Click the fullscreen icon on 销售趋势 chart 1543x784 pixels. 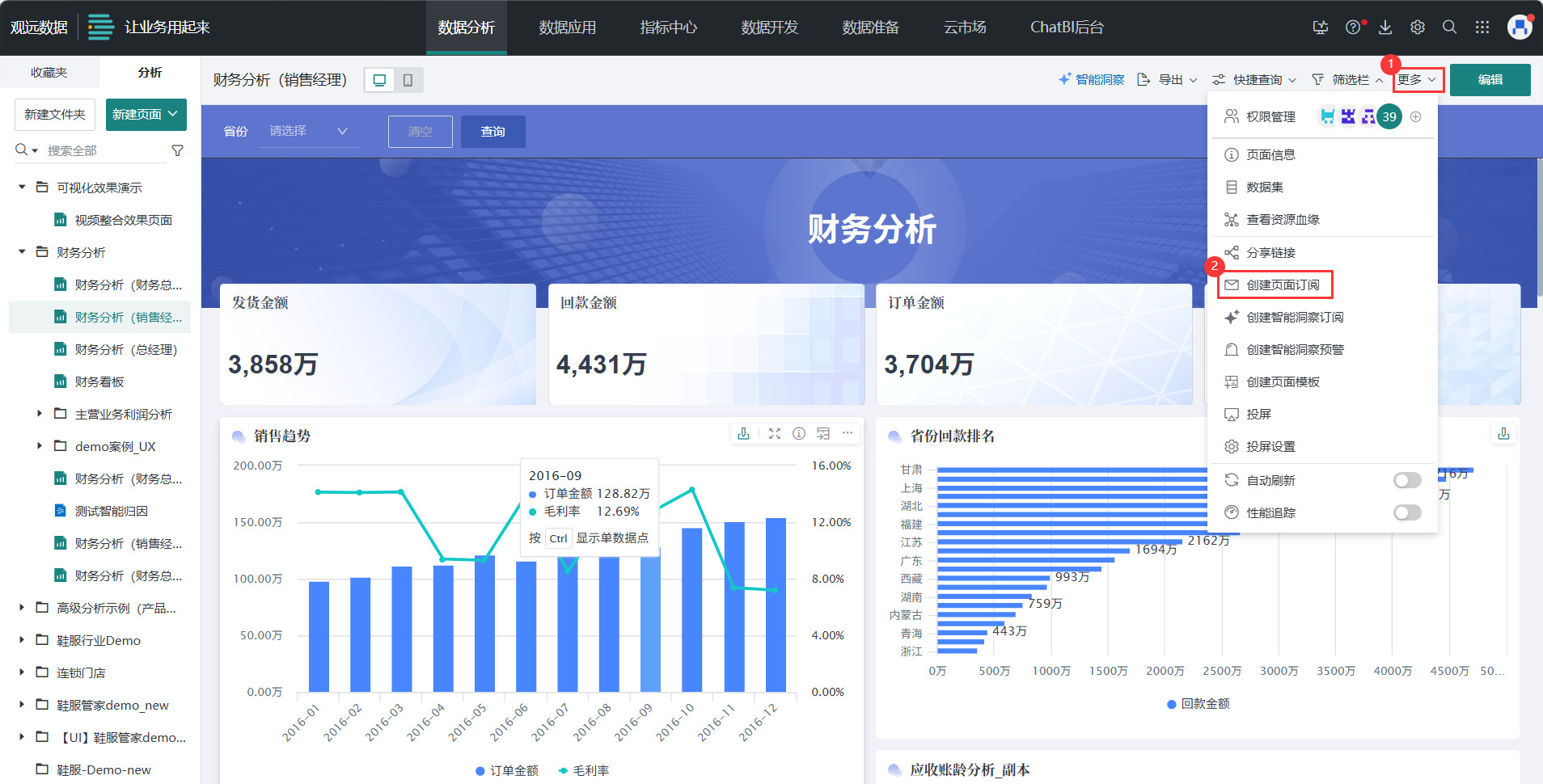click(774, 434)
